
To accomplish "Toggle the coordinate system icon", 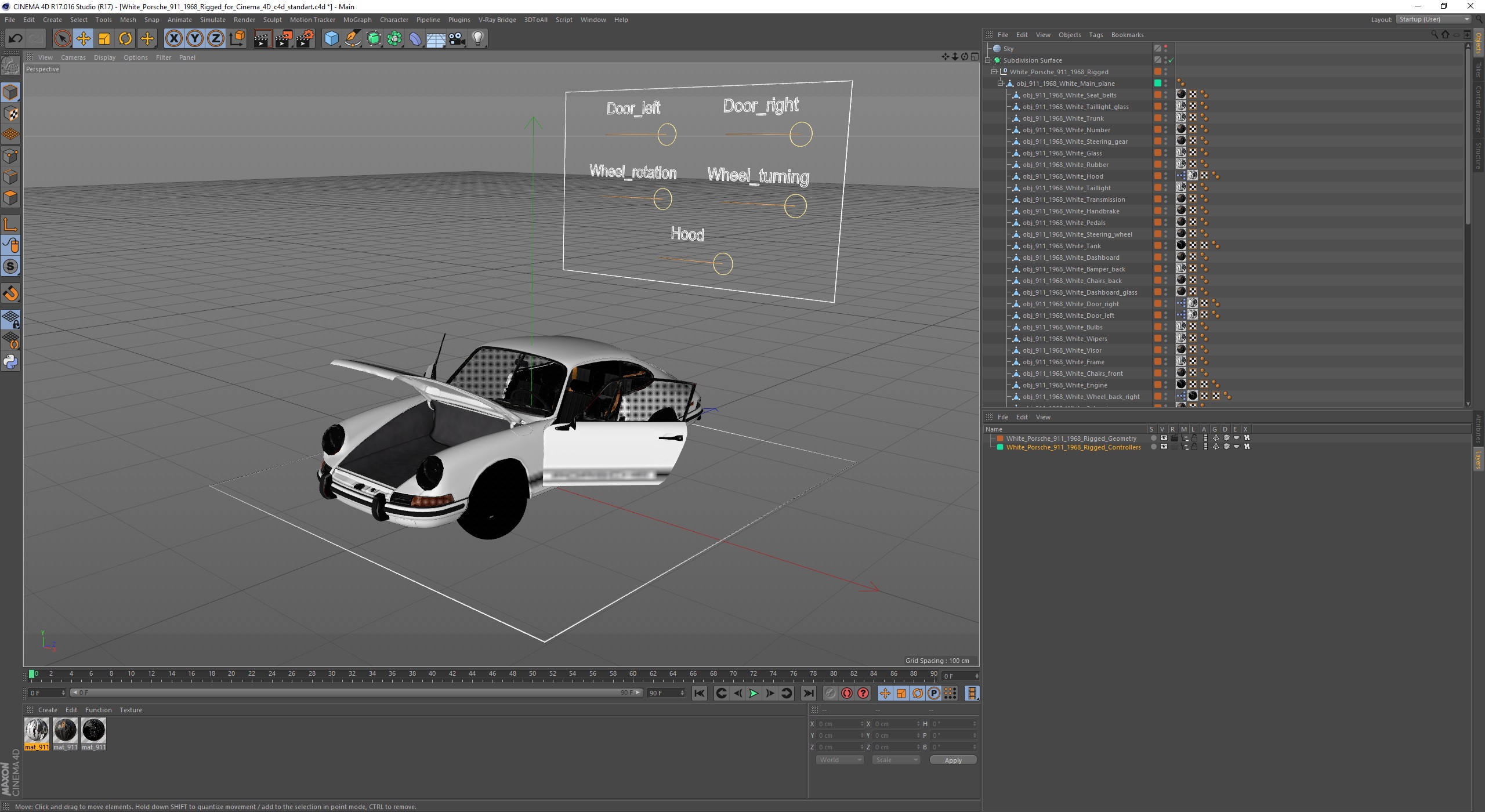I will [237, 39].
